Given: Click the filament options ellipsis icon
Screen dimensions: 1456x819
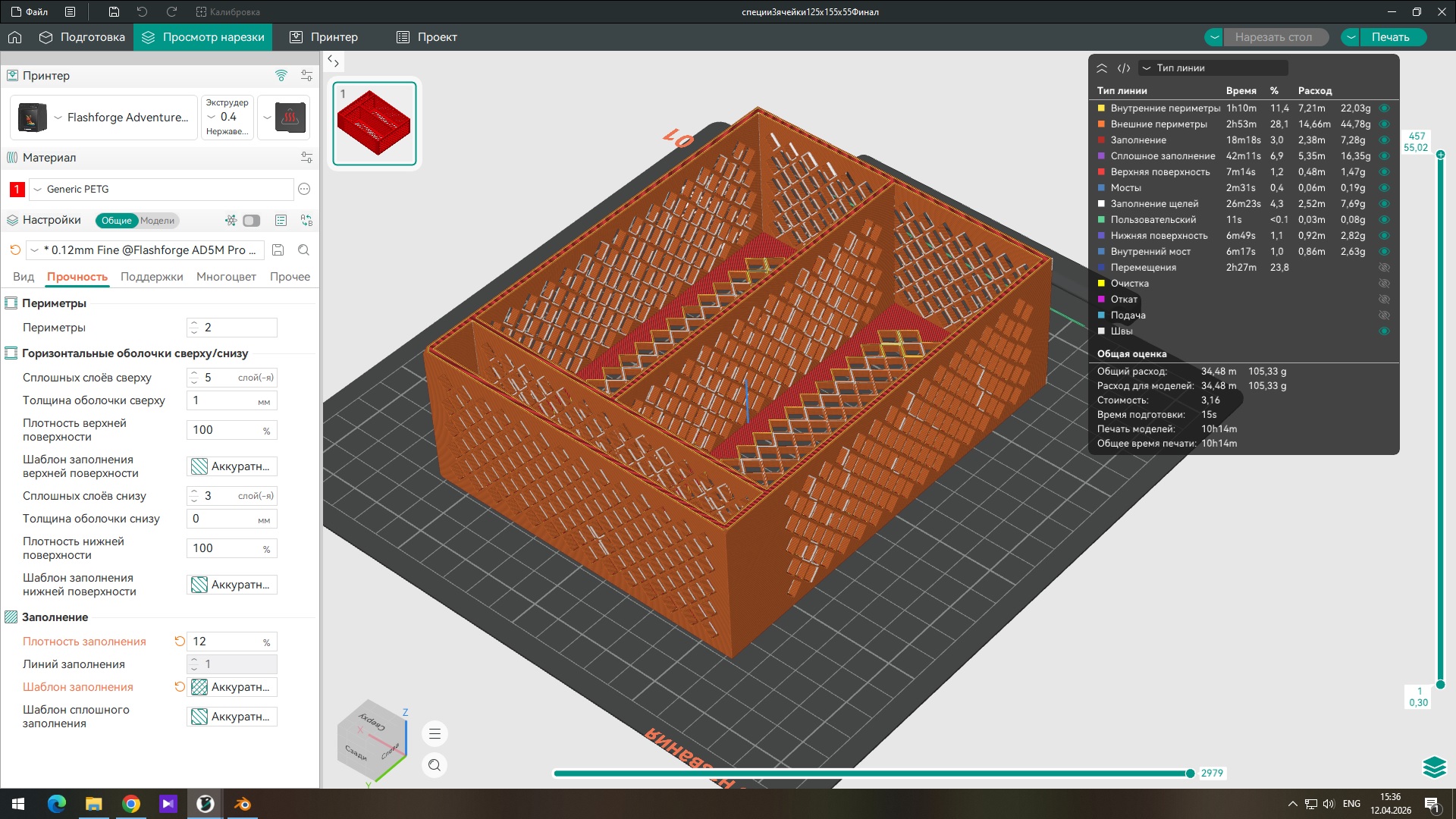Looking at the screenshot, I should coord(304,189).
